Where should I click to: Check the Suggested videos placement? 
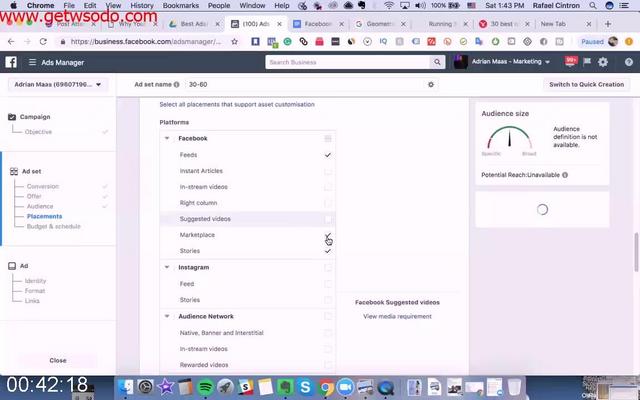point(328,219)
